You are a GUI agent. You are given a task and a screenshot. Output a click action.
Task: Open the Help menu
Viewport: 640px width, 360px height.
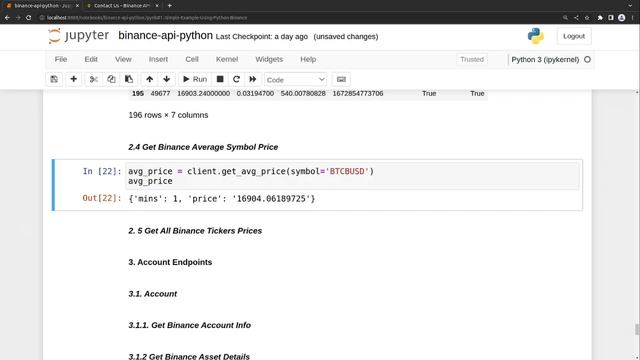pyautogui.click(x=308, y=59)
